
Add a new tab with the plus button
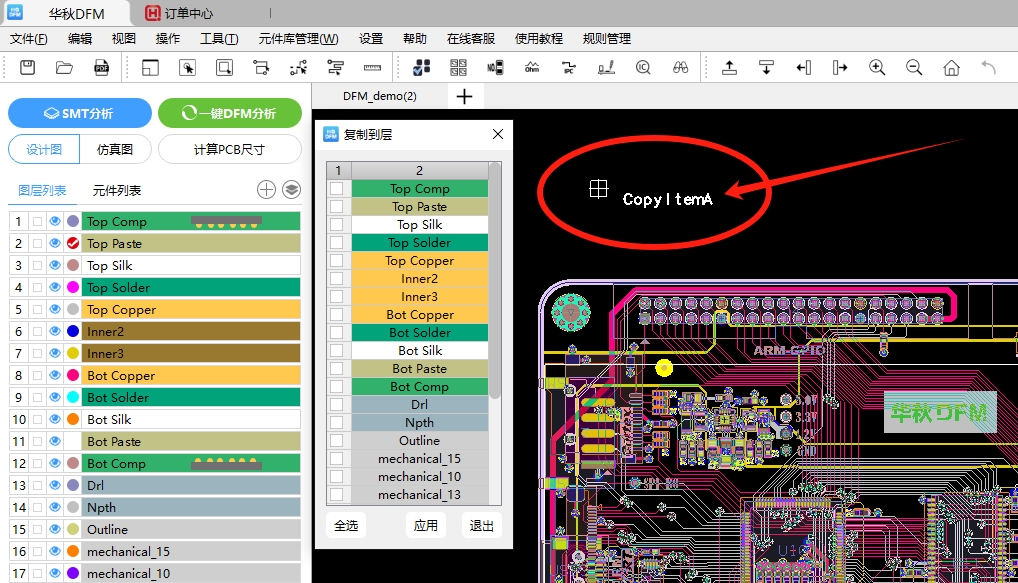tap(464, 96)
